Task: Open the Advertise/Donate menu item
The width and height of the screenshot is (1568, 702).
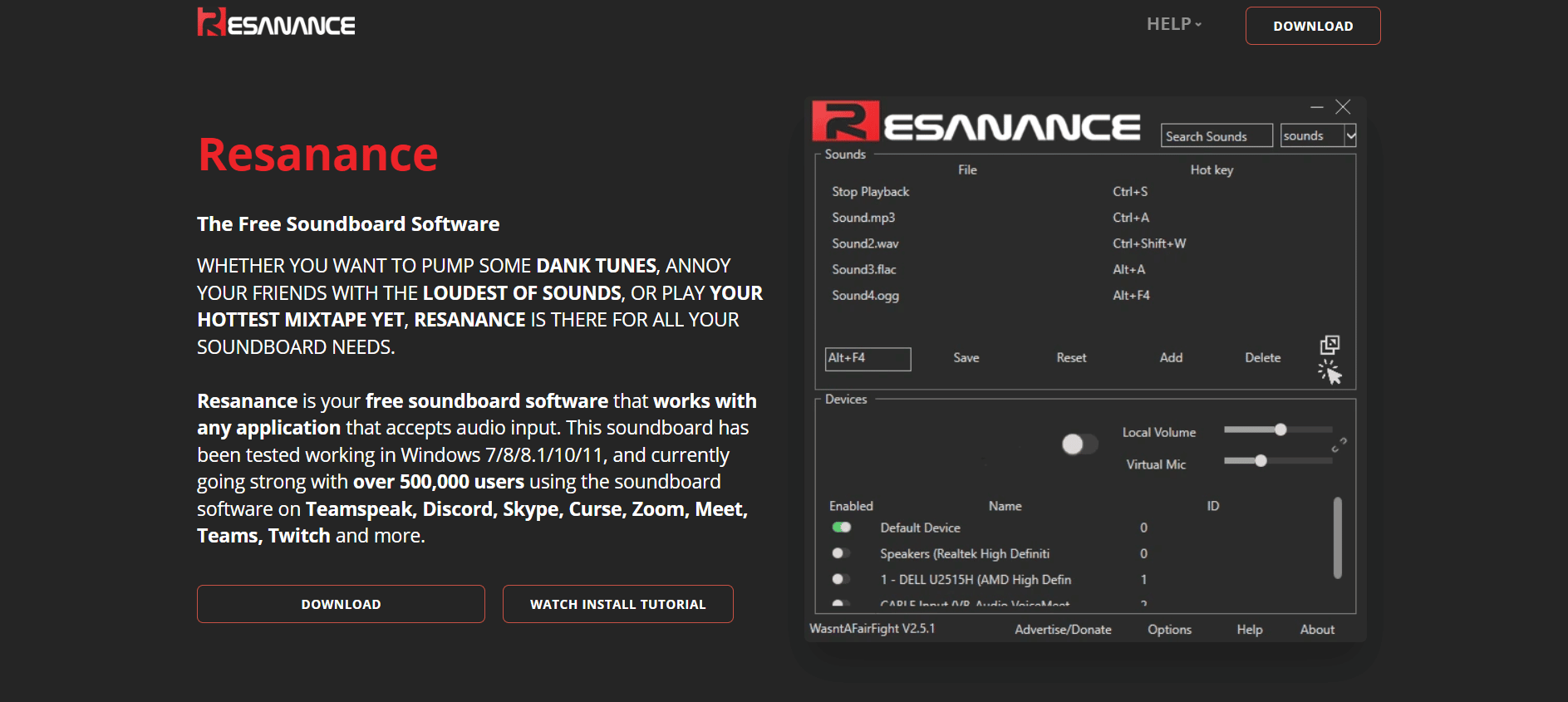Action: 1063,630
